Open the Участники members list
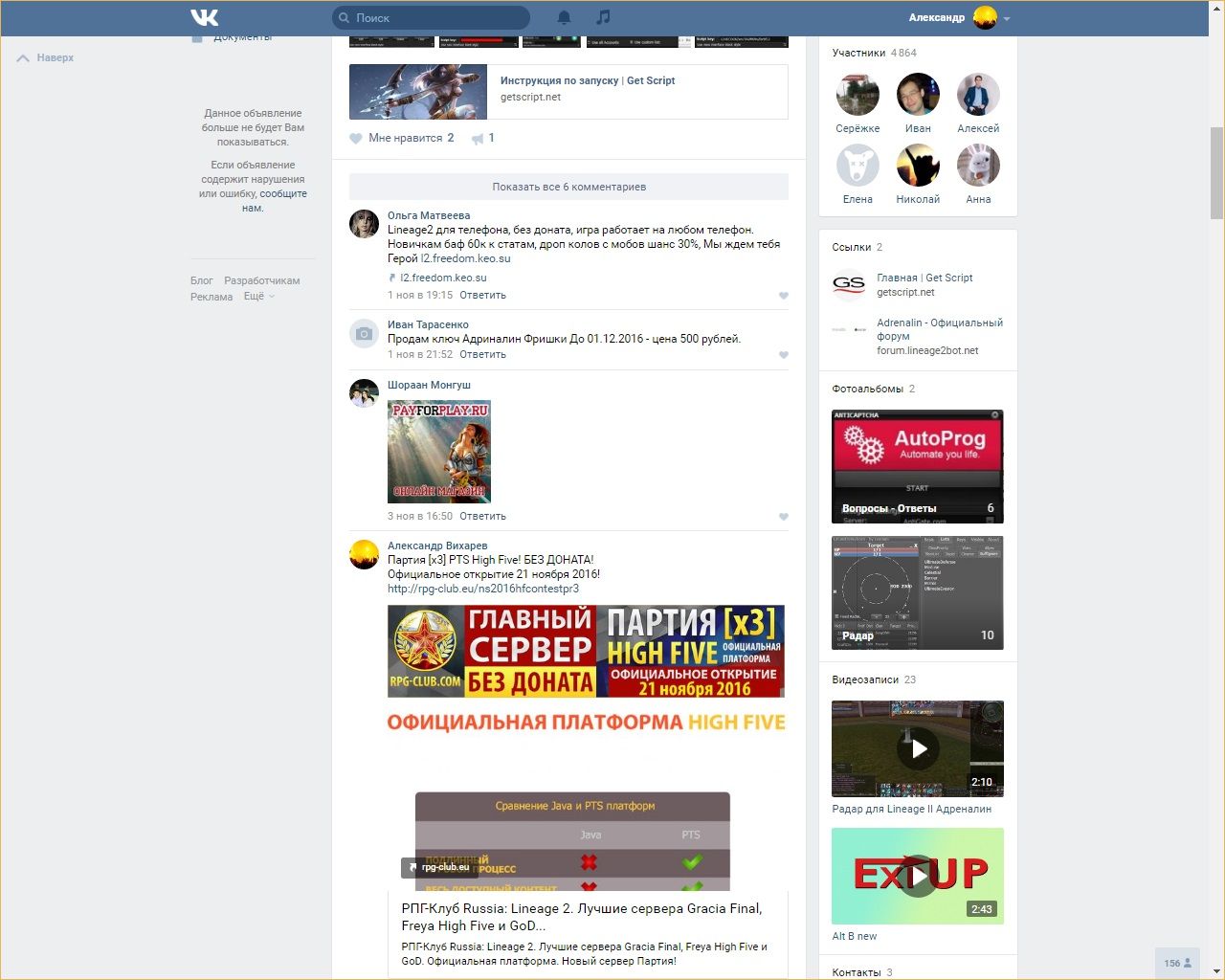 point(874,53)
